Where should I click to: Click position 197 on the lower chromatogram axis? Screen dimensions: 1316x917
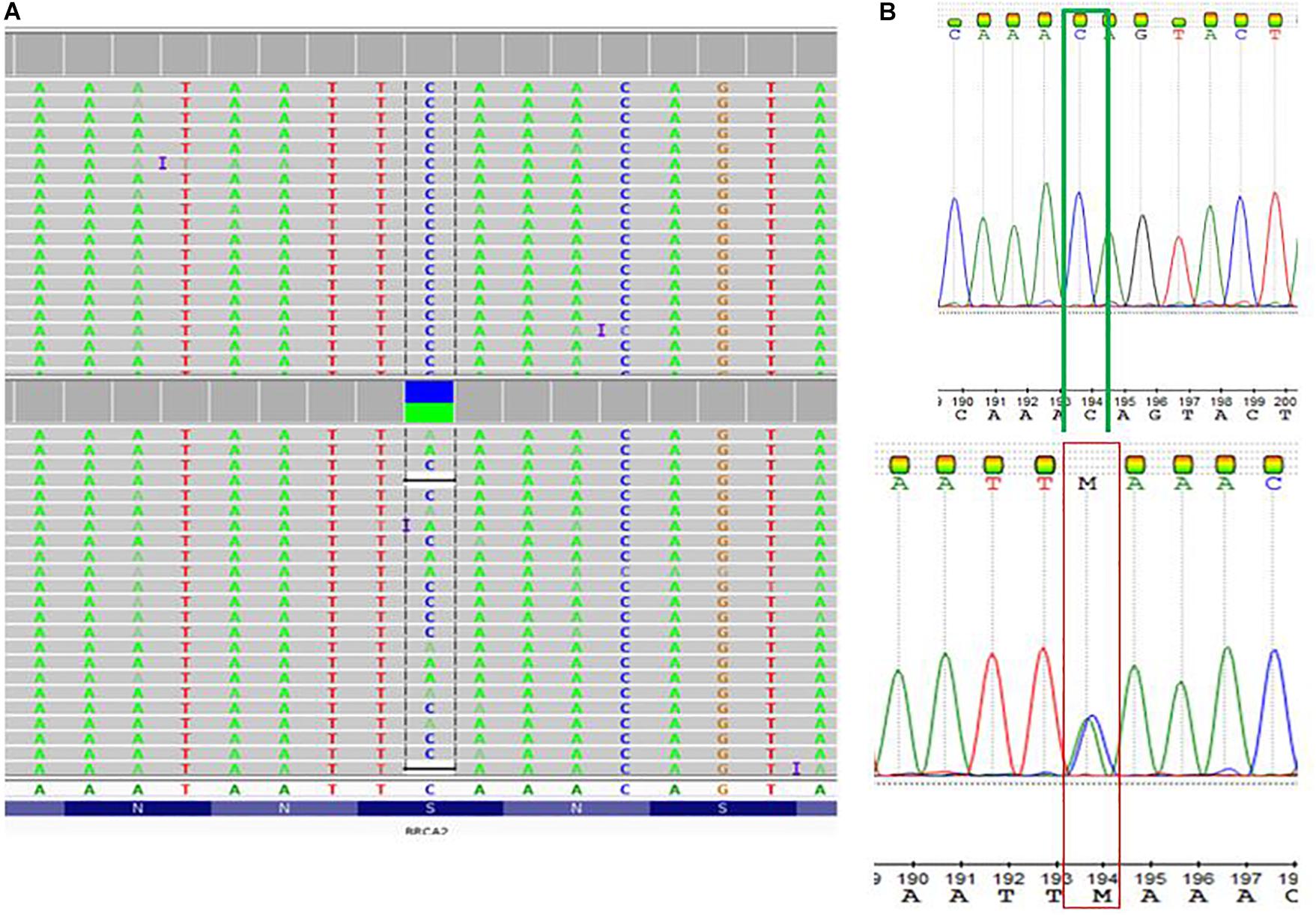1246,879
